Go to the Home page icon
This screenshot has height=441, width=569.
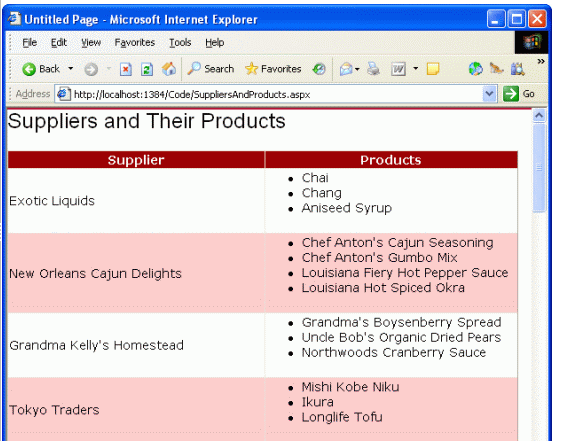169,69
